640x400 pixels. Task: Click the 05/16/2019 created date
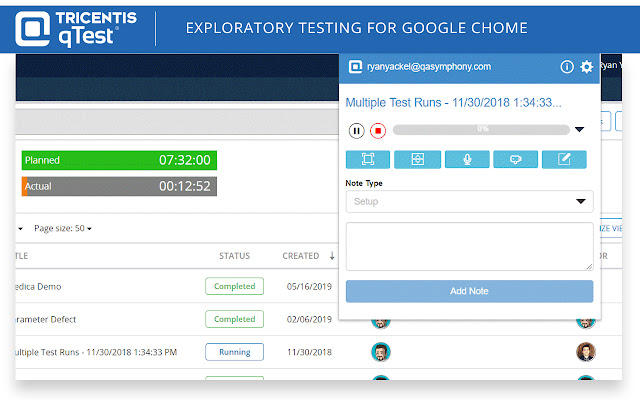click(309, 287)
